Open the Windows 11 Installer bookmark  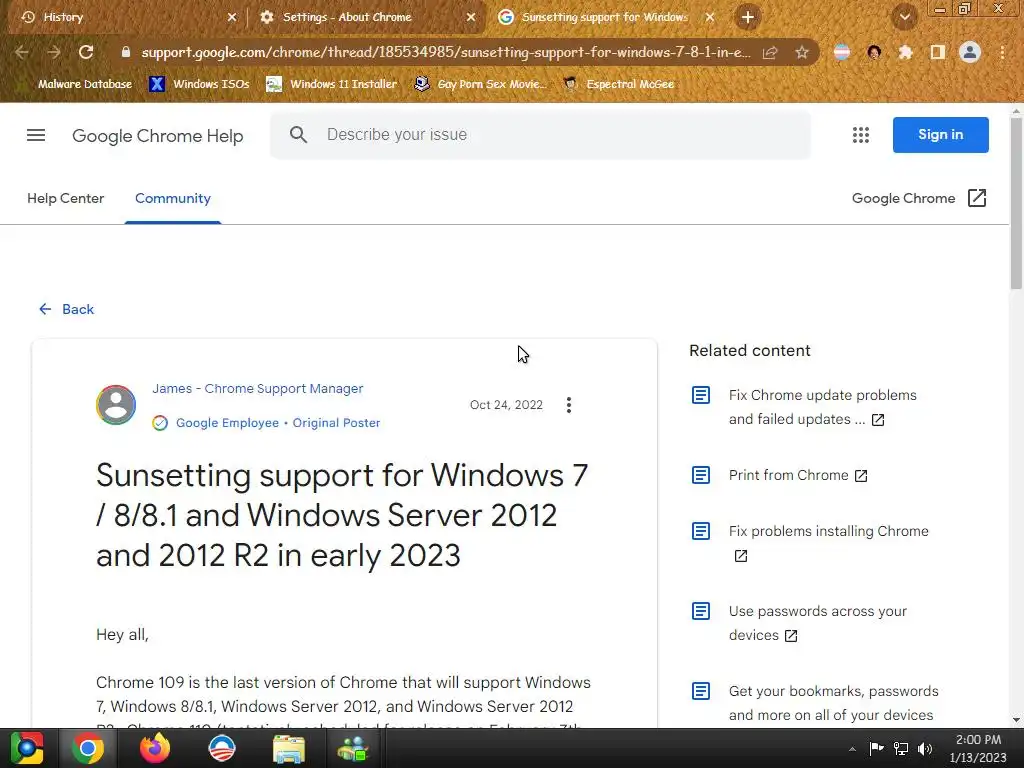(332, 84)
